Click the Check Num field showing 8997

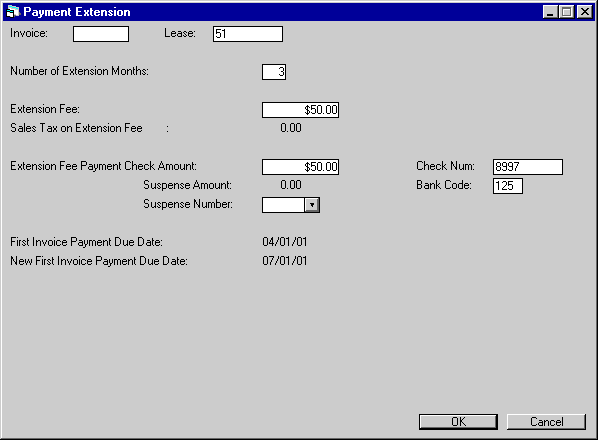pos(527,167)
